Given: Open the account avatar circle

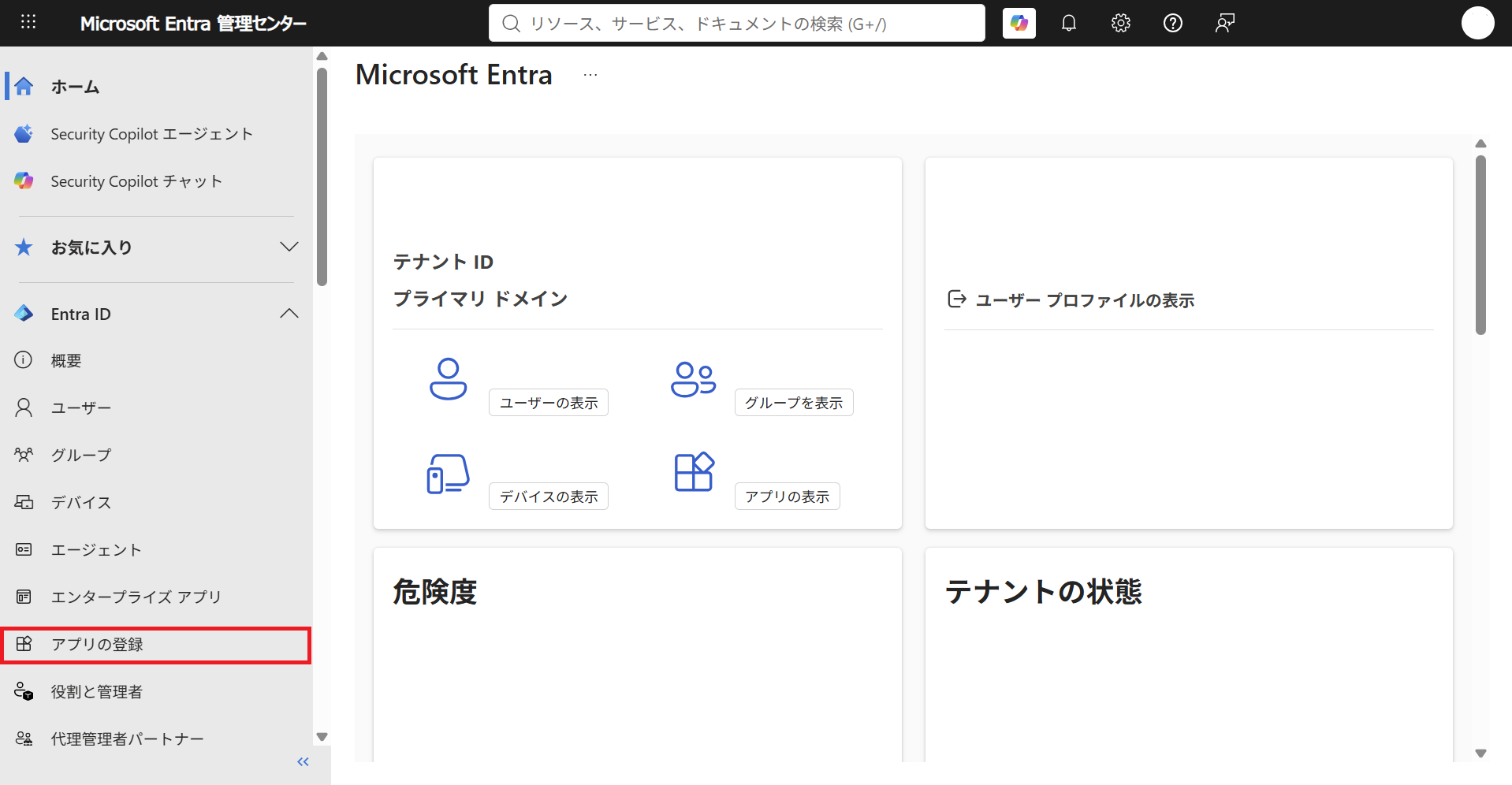Looking at the screenshot, I should coord(1477,23).
